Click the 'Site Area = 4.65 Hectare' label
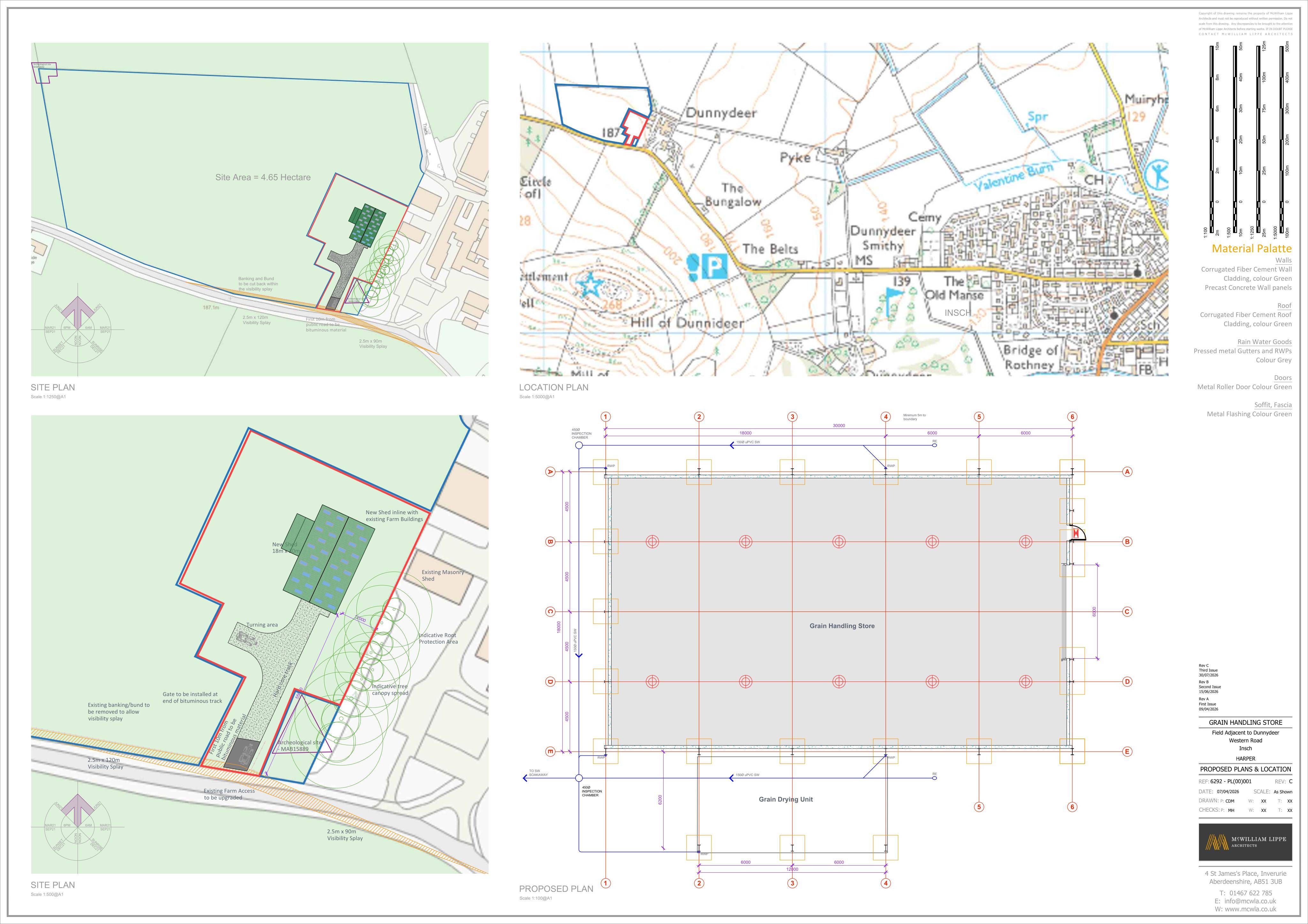1308x924 pixels. (263, 177)
